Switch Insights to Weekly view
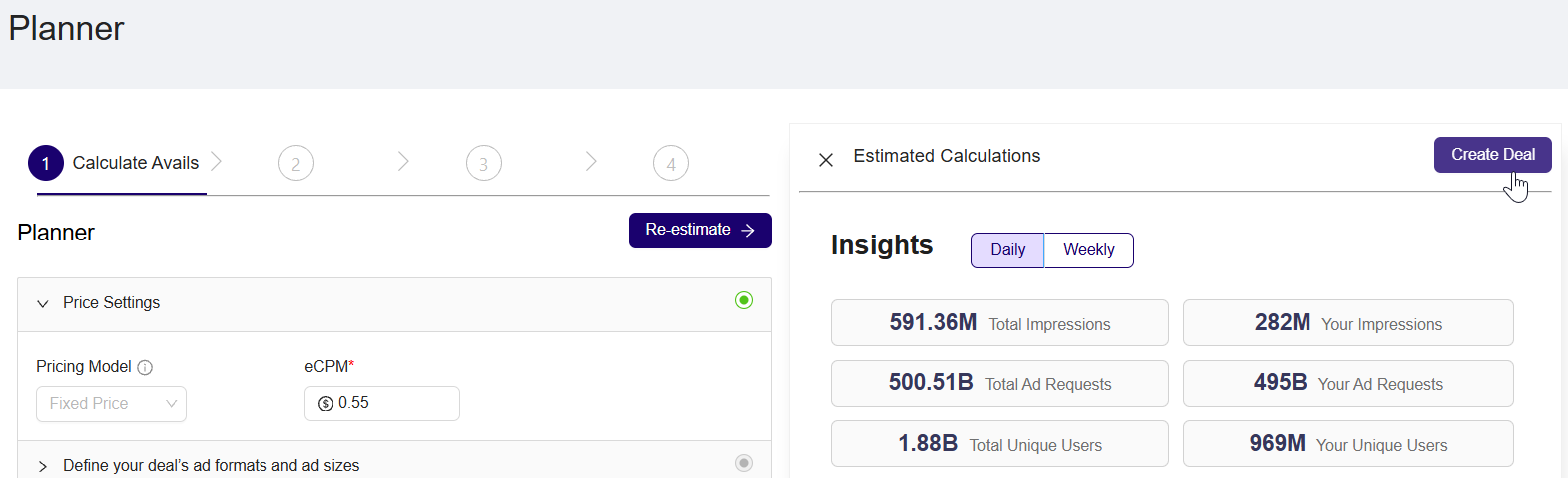 pyautogui.click(x=1089, y=250)
